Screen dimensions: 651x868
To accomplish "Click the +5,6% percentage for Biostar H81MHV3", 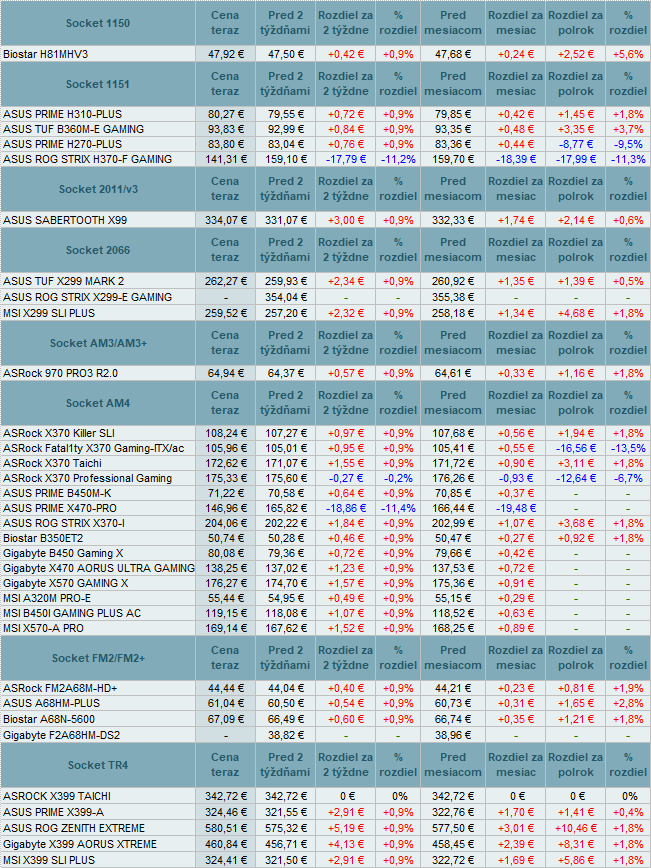I will [628, 54].
